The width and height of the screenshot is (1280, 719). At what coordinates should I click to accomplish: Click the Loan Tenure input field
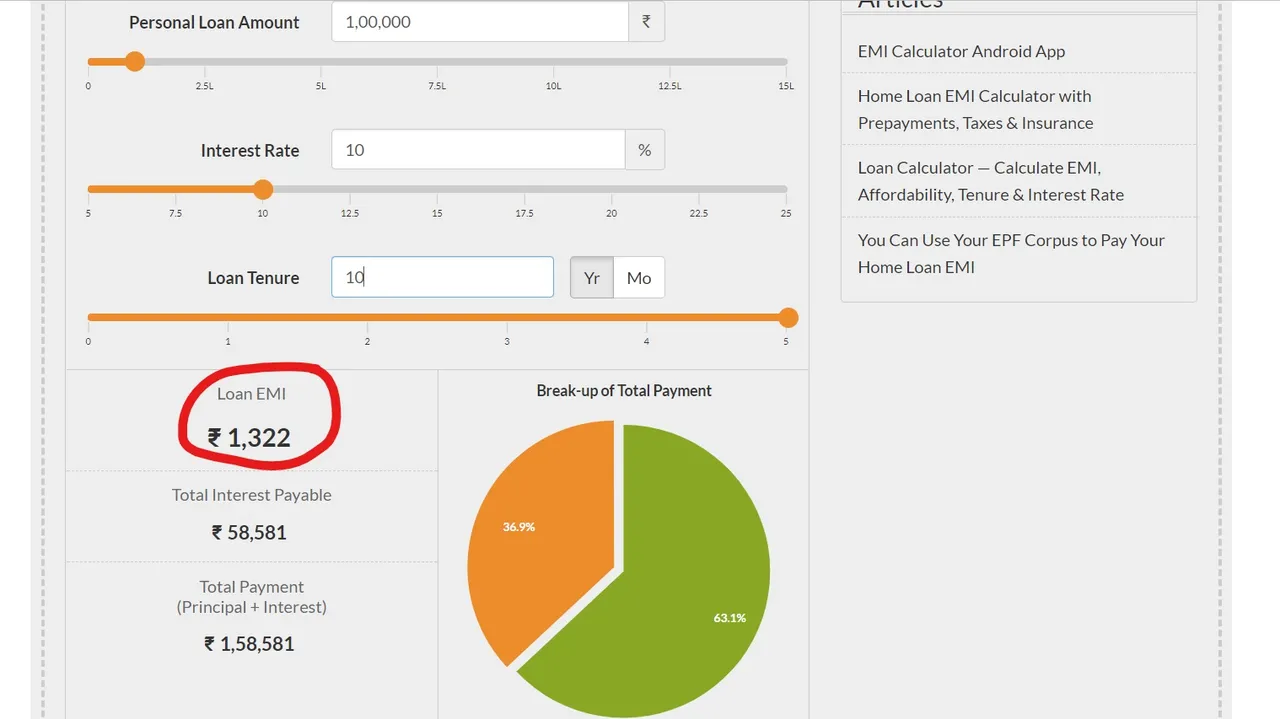click(x=442, y=277)
